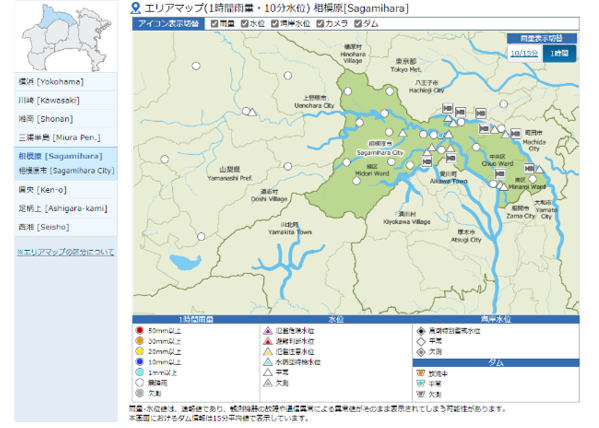Viewport: 599px width, 428px height.
Task: Select the 1時間 rainfall tab
Action: [x=559, y=54]
